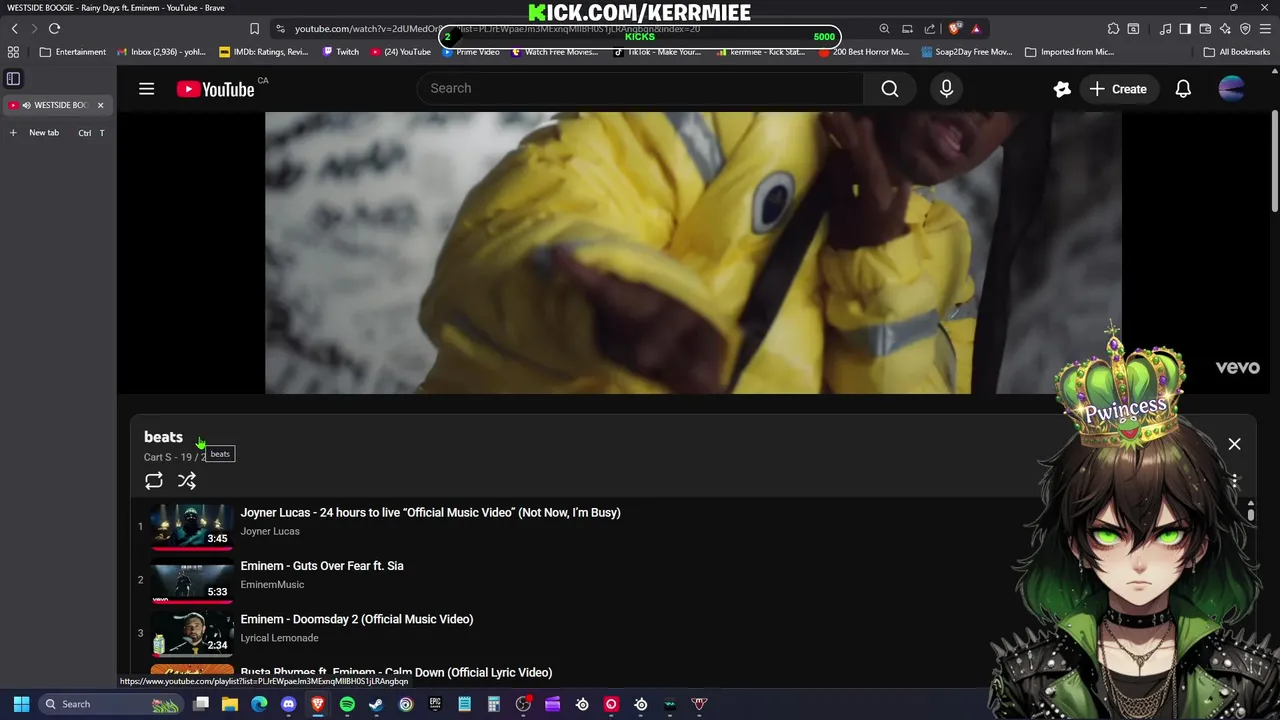Bookmark this page icon in address bar
Screen dimensions: 1280x720
coord(254,29)
